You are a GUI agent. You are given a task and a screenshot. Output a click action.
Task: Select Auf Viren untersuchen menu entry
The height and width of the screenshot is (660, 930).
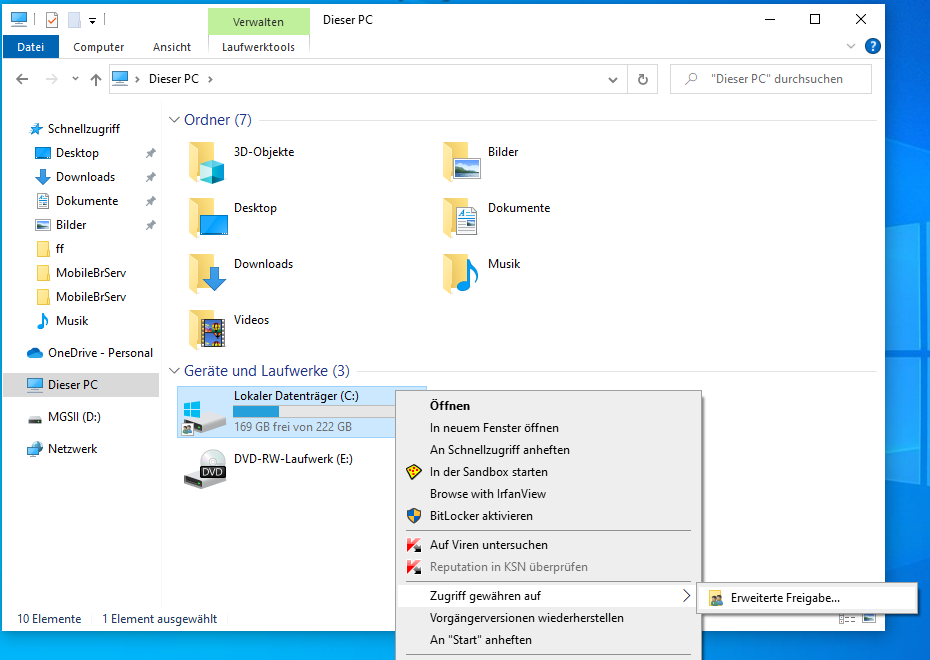point(488,545)
